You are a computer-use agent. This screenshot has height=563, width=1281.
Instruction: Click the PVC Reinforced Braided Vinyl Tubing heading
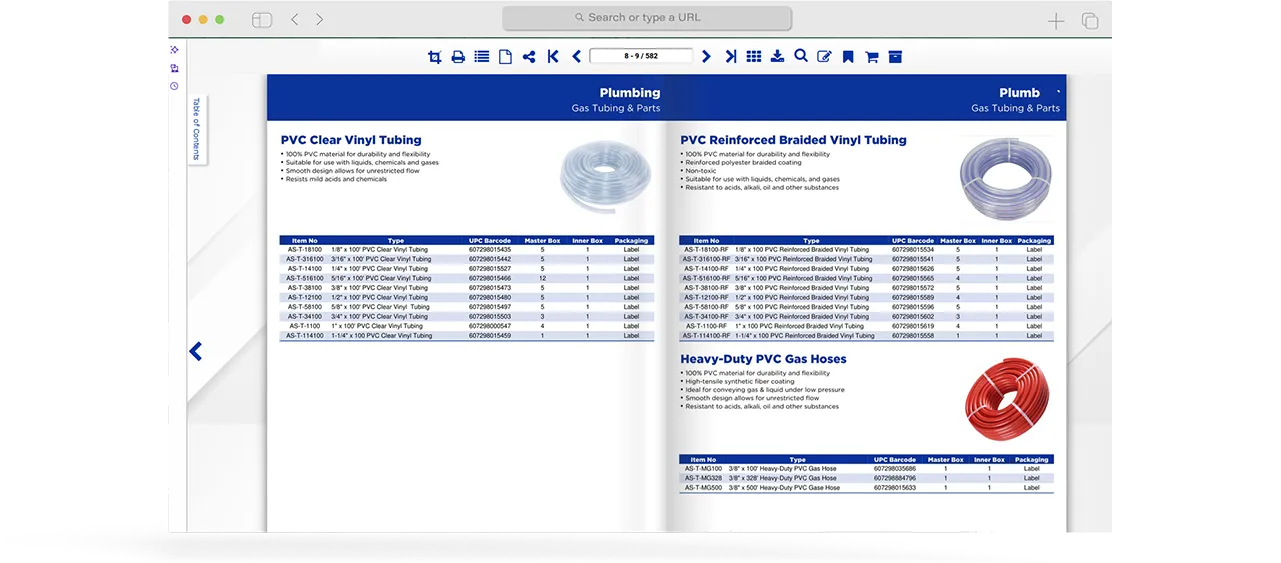point(793,140)
